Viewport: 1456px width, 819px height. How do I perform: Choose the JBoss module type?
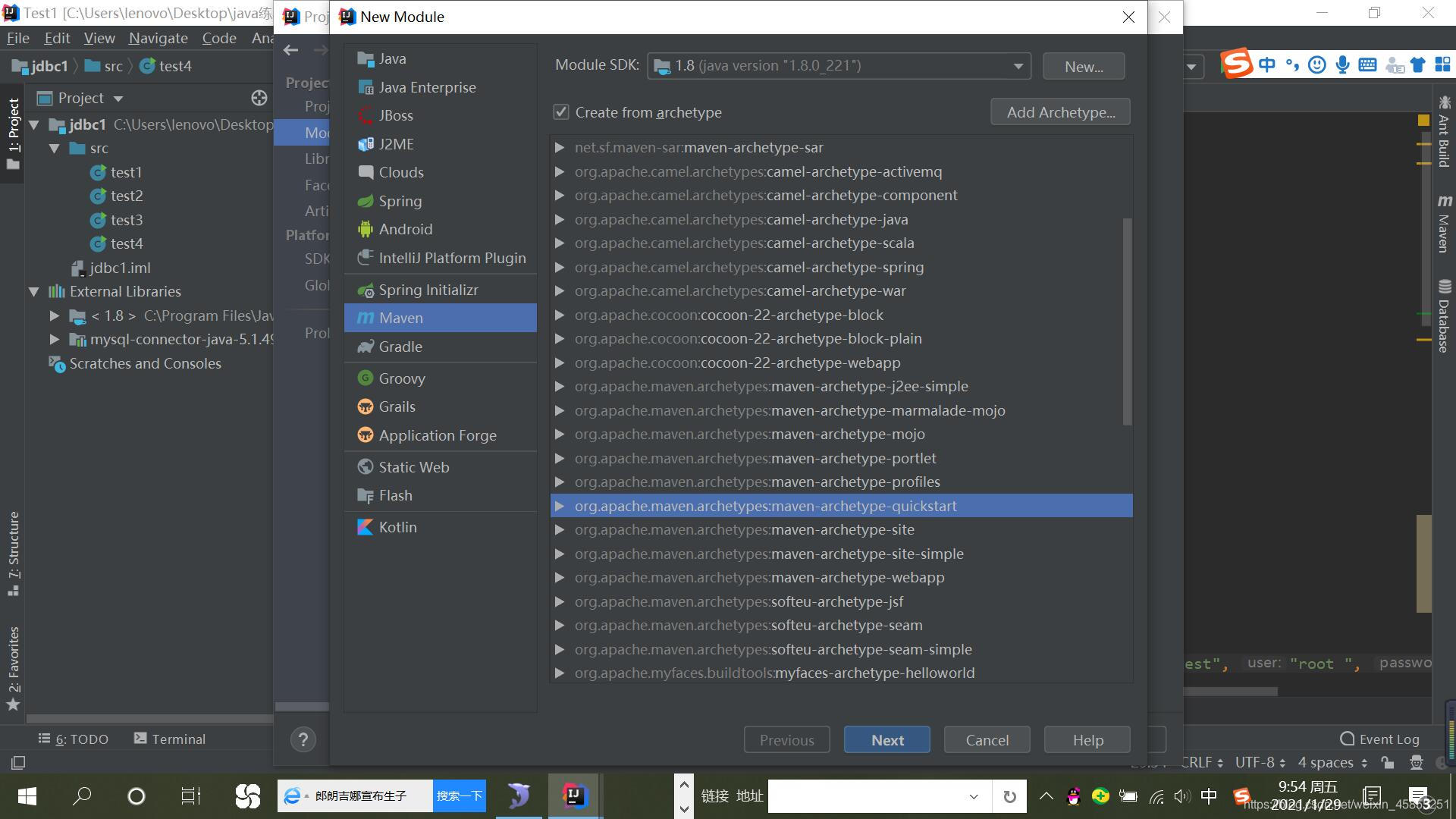pyautogui.click(x=440, y=115)
